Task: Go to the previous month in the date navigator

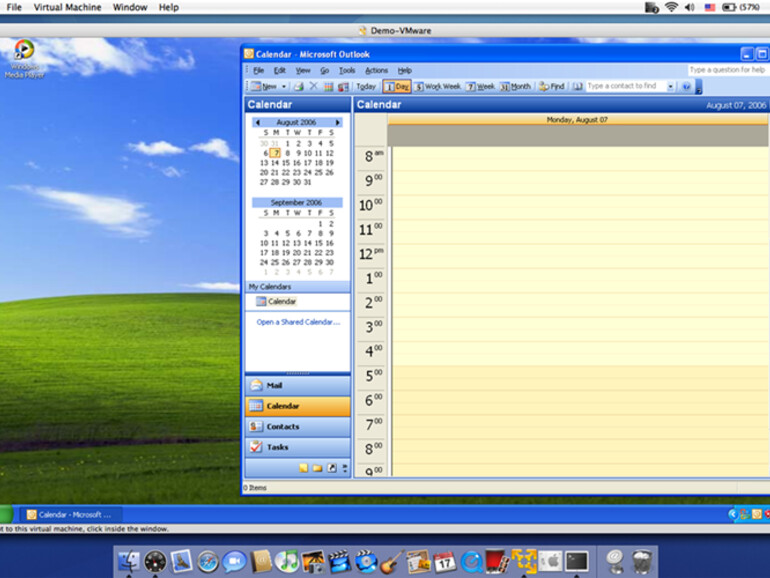Action: click(x=258, y=122)
